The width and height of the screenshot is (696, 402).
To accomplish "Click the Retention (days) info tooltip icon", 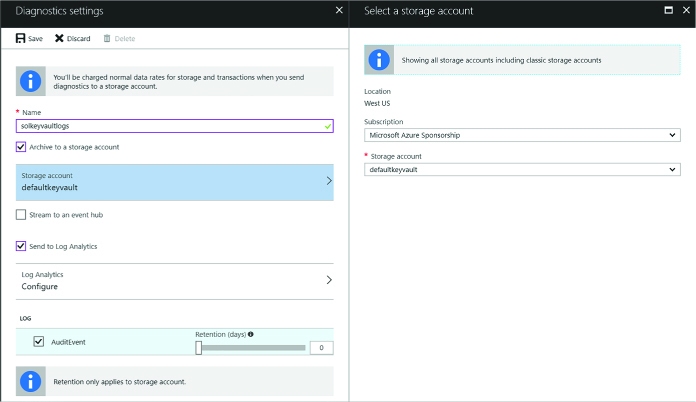I will (251, 334).
